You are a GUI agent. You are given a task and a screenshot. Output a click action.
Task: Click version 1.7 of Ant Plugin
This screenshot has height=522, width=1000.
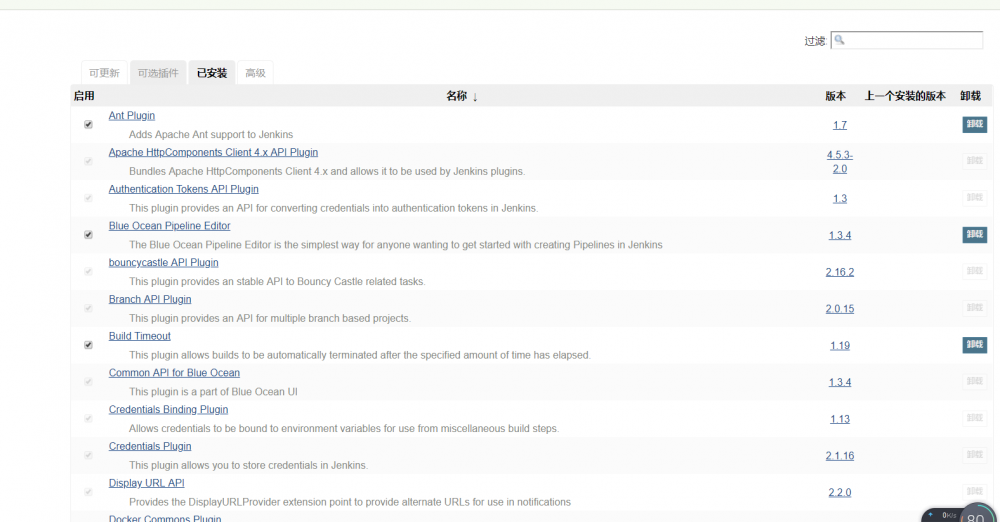click(x=840, y=125)
